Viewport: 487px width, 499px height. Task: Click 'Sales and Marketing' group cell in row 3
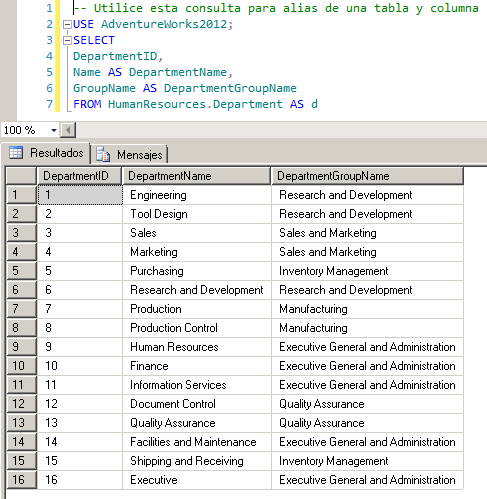click(368, 233)
